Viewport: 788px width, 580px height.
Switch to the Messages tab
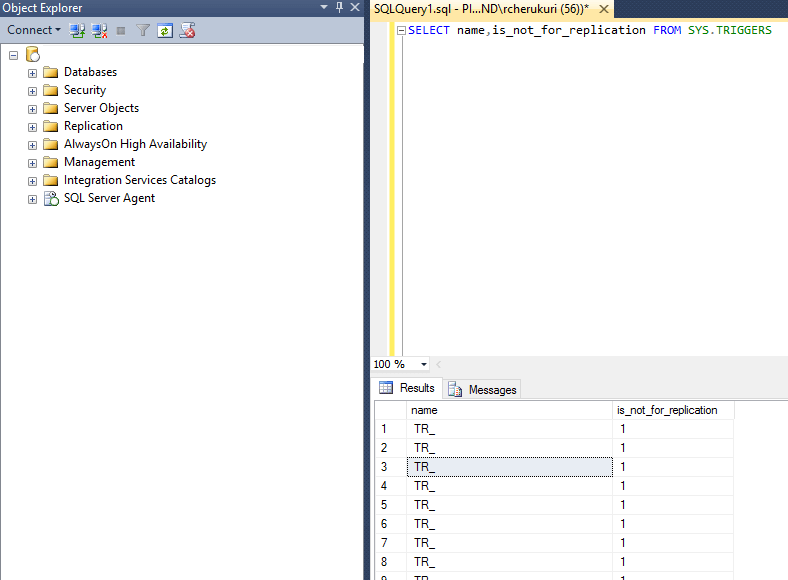coord(482,390)
